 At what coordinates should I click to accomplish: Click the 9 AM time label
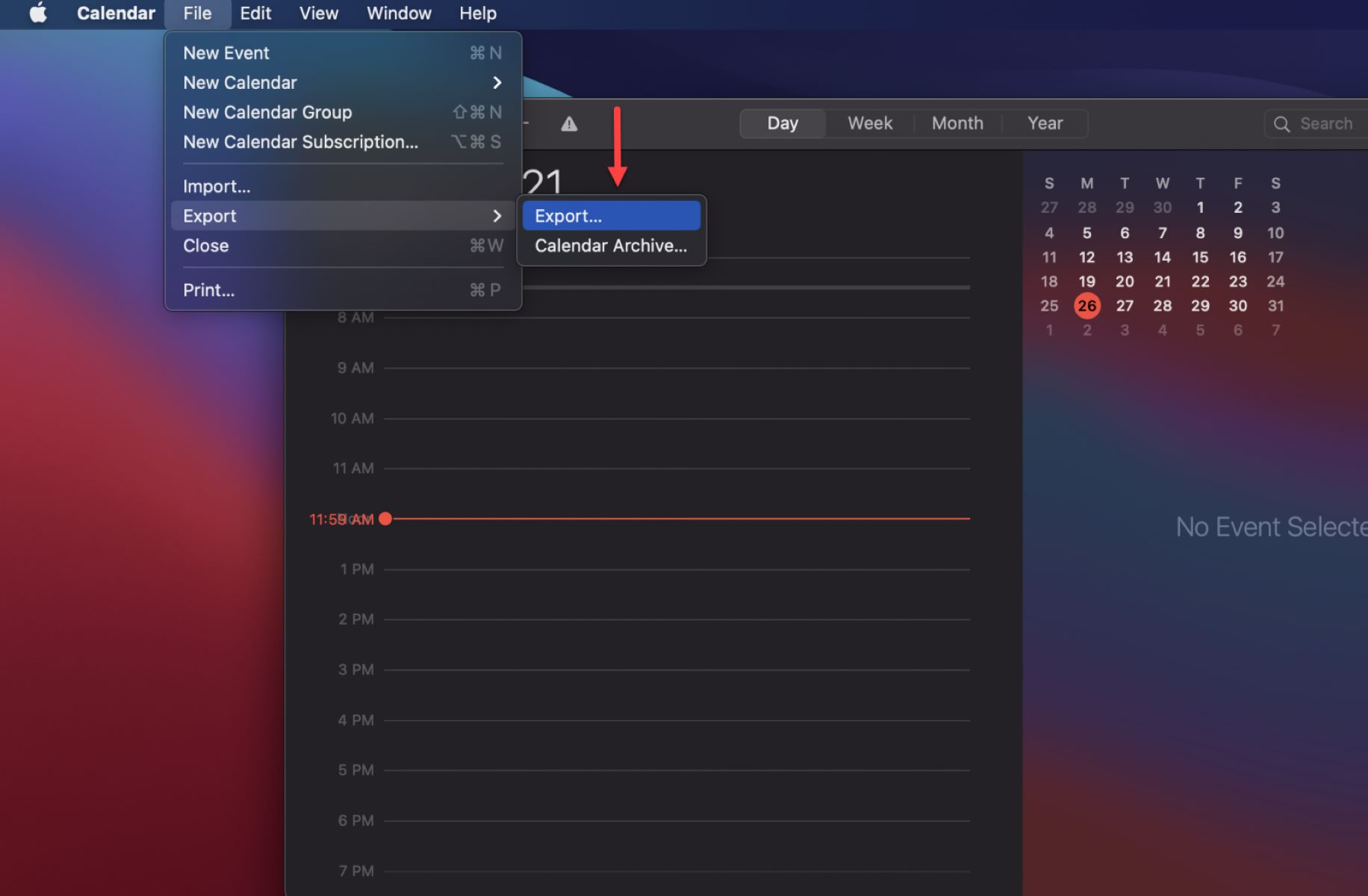click(355, 368)
